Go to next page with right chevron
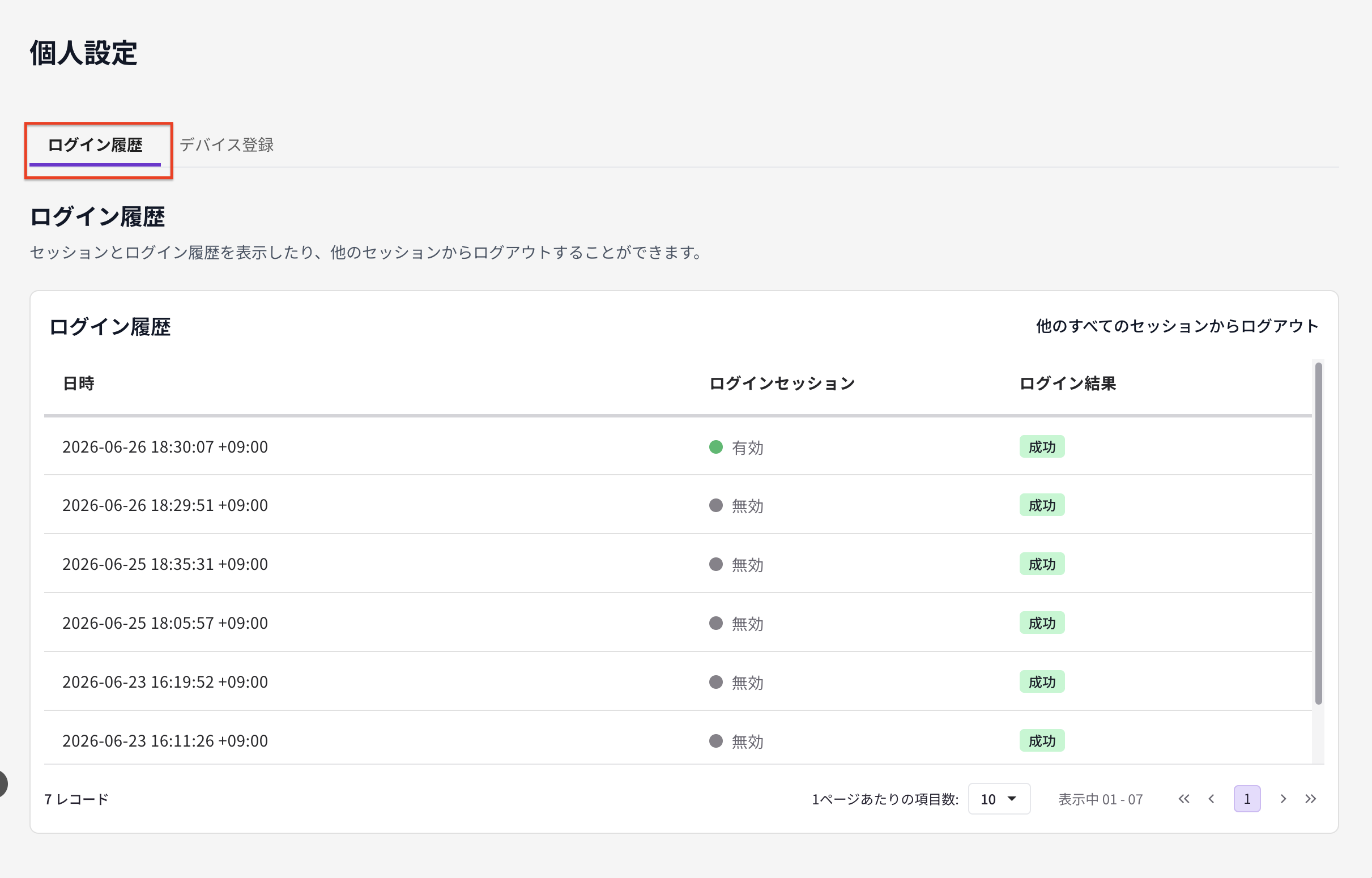Screen dimensions: 1372x878 click(x=1283, y=799)
